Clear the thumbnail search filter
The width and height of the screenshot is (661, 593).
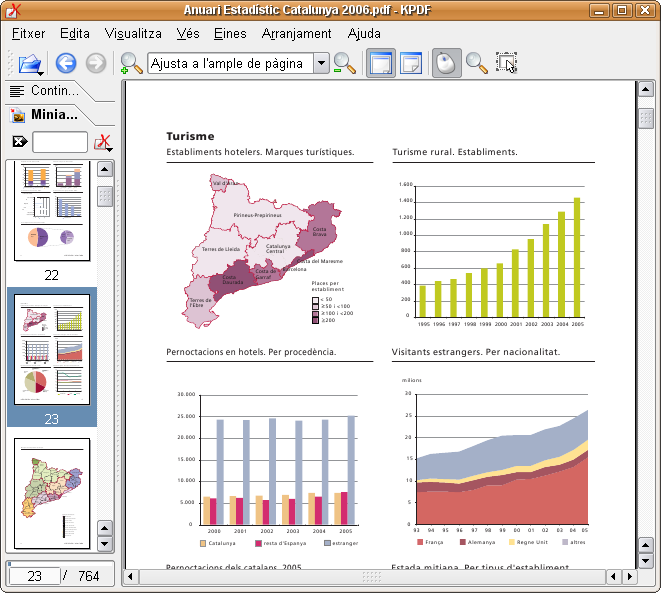pos(19,142)
